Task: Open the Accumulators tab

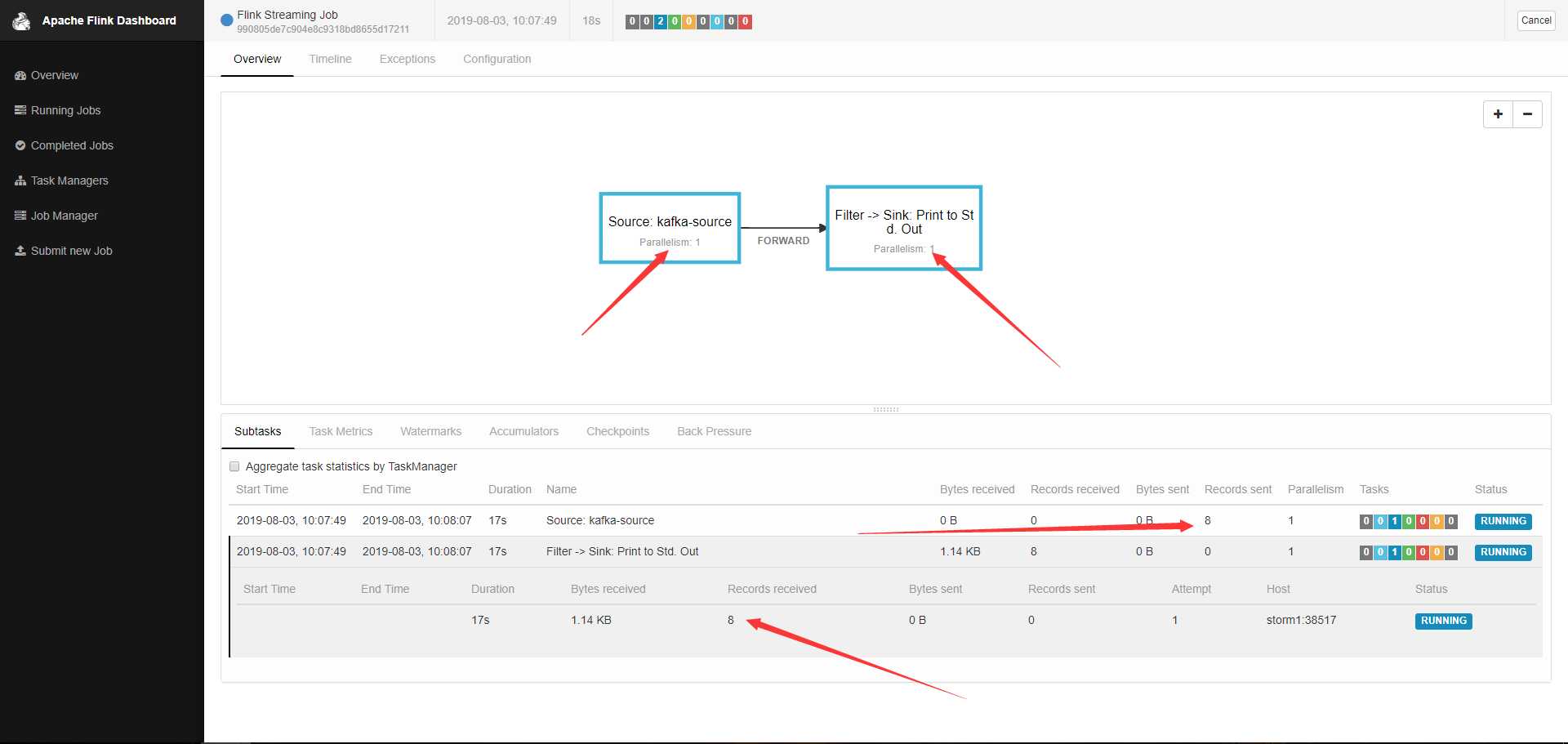Action: coord(523,431)
